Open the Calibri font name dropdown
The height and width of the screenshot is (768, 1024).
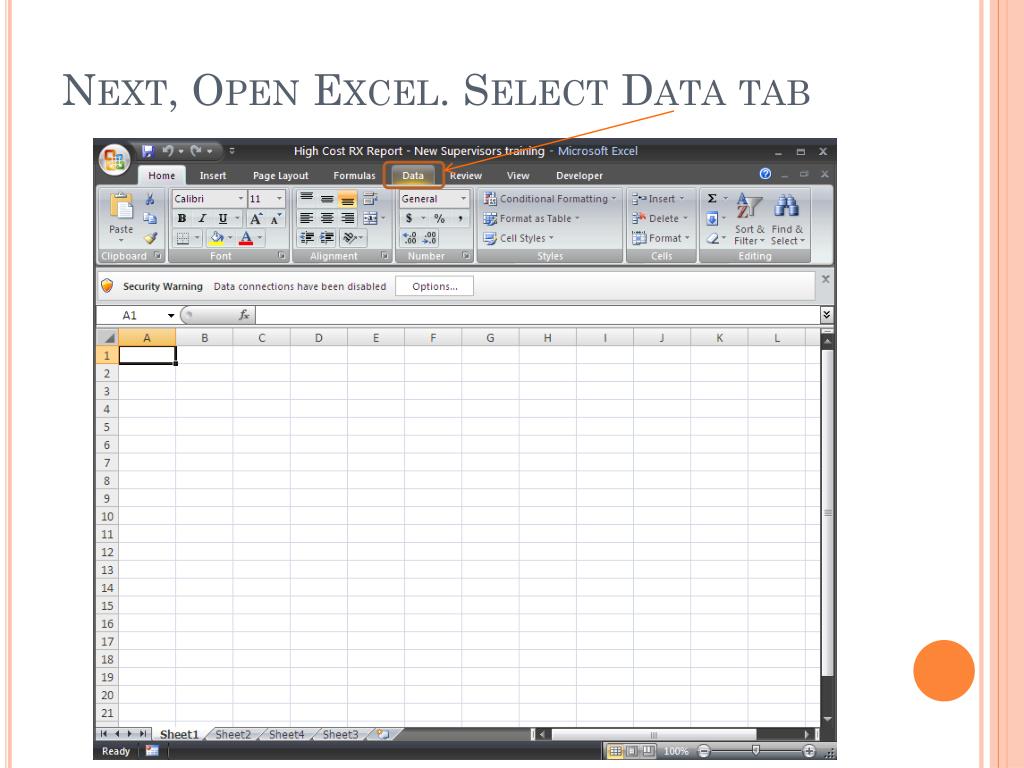pyautogui.click(x=240, y=199)
